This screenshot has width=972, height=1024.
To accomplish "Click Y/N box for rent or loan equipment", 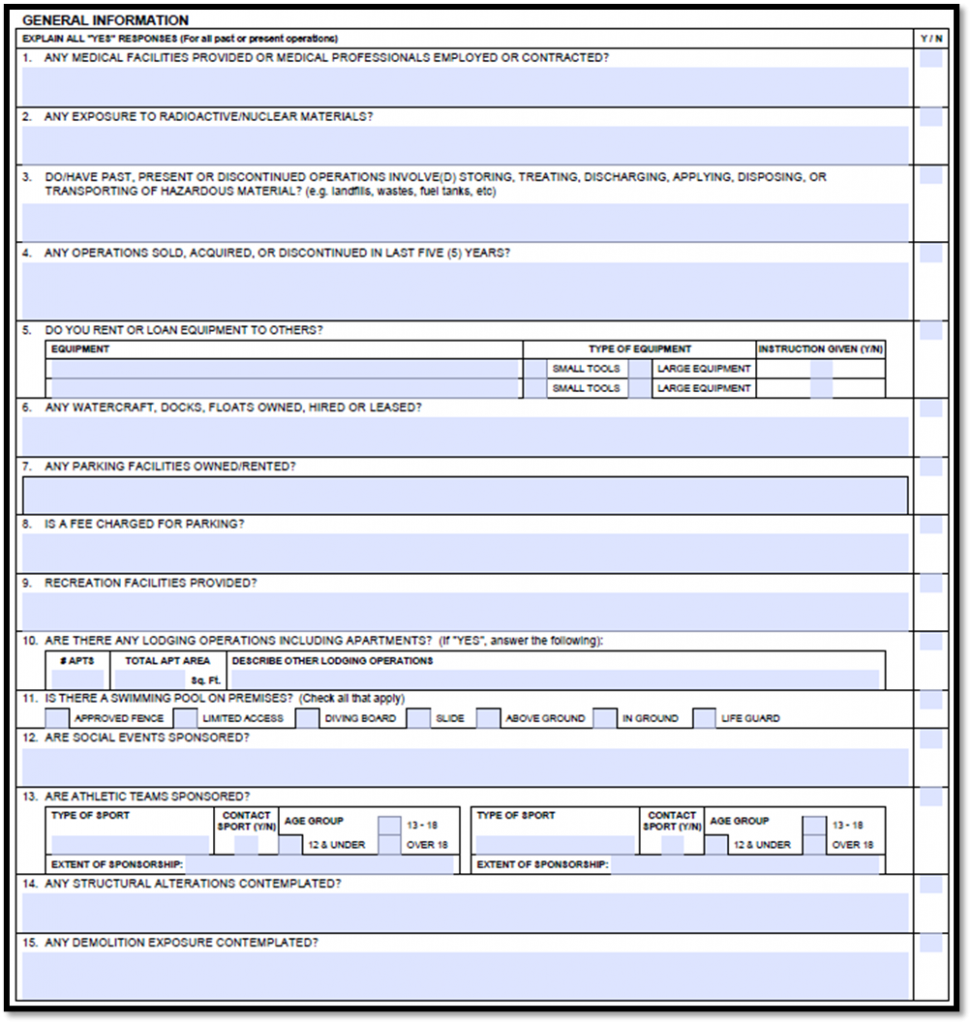I will pos(931,331).
